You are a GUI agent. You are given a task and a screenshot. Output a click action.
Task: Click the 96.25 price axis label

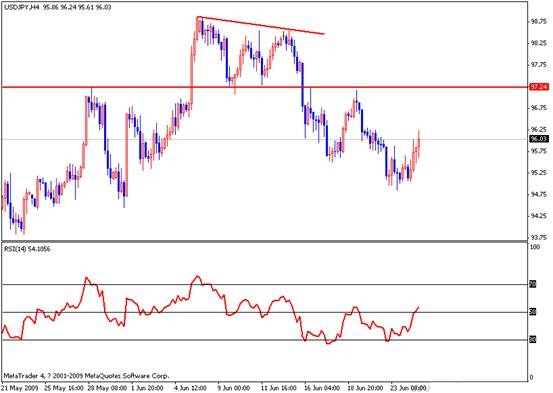click(x=539, y=129)
